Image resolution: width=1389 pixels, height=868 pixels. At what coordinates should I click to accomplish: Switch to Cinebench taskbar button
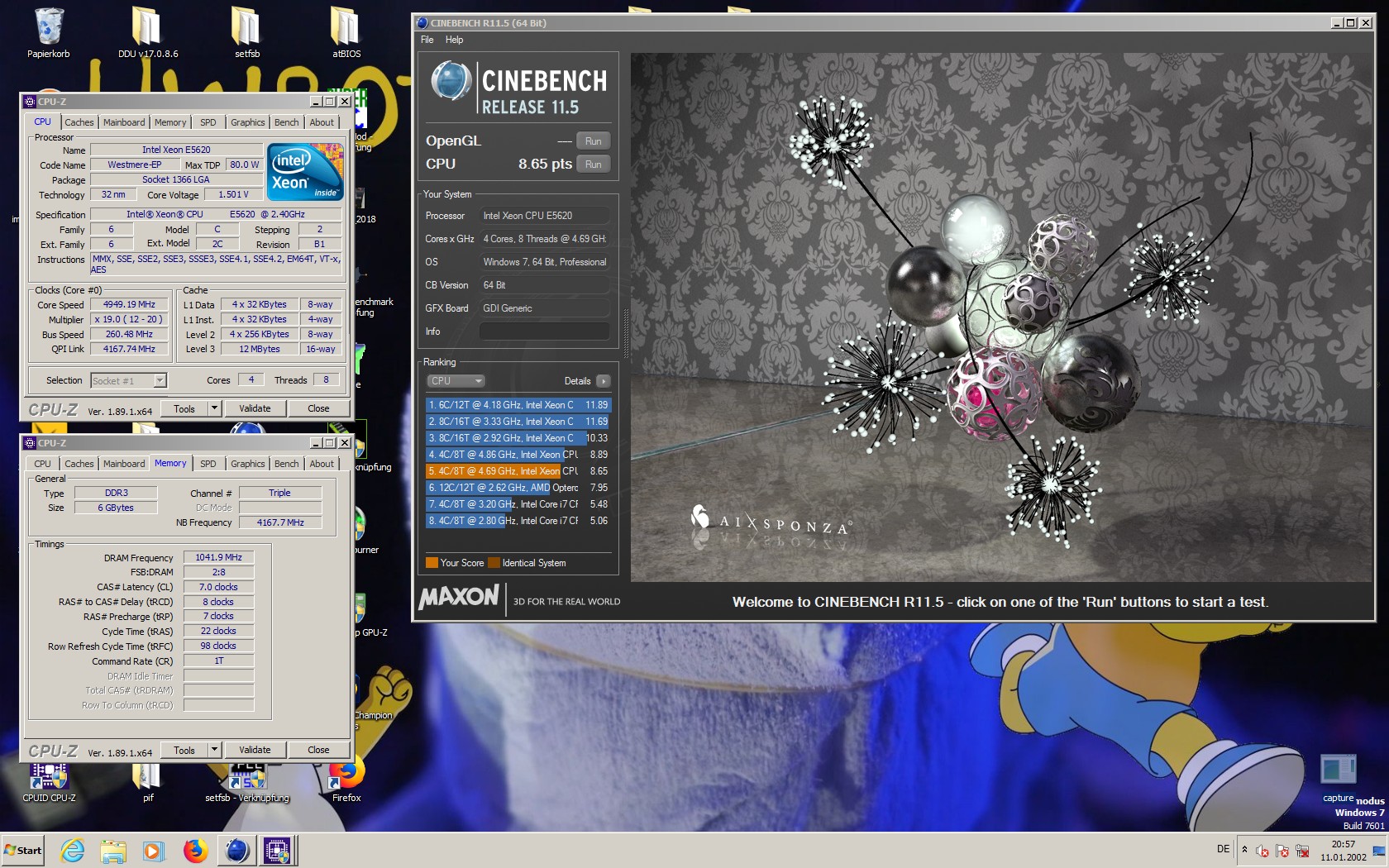point(237,851)
